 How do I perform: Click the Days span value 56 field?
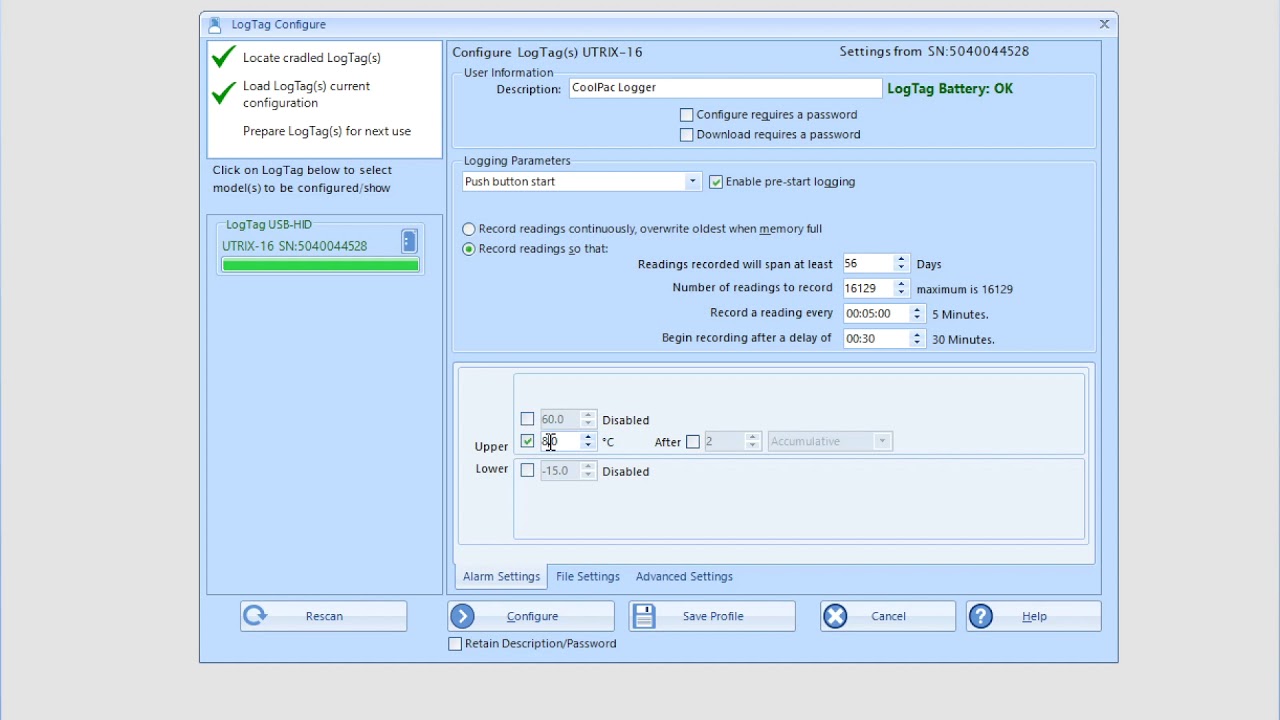coord(868,263)
